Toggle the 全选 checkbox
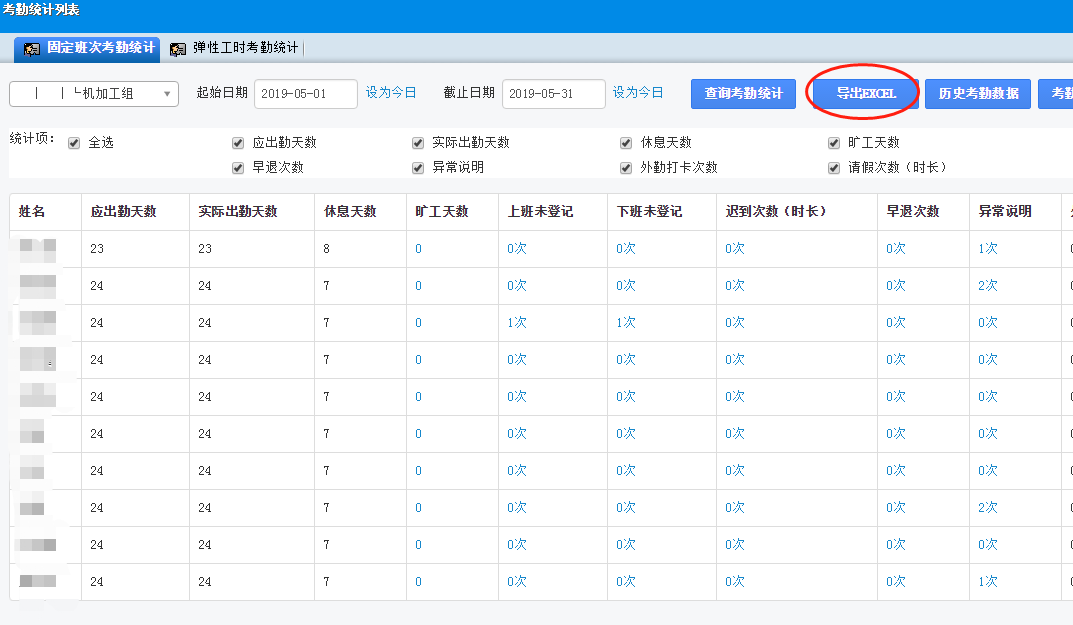Screen dimensions: 1073x625 [74, 143]
